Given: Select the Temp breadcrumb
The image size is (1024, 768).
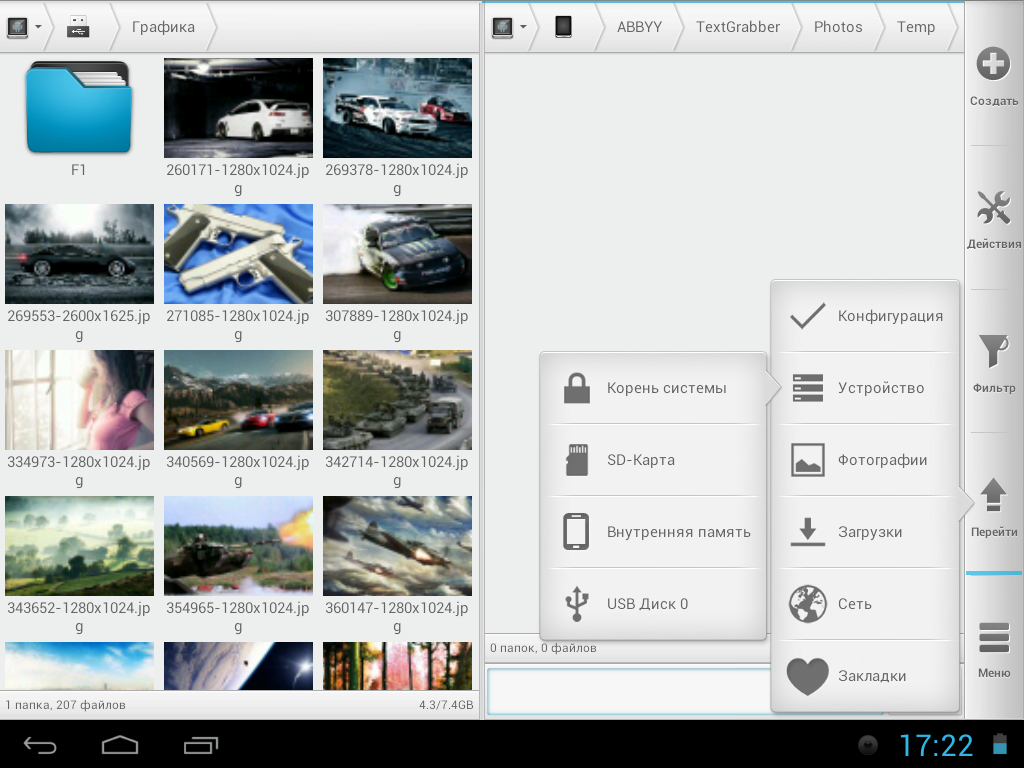Looking at the screenshot, I should tap(916, 27).
